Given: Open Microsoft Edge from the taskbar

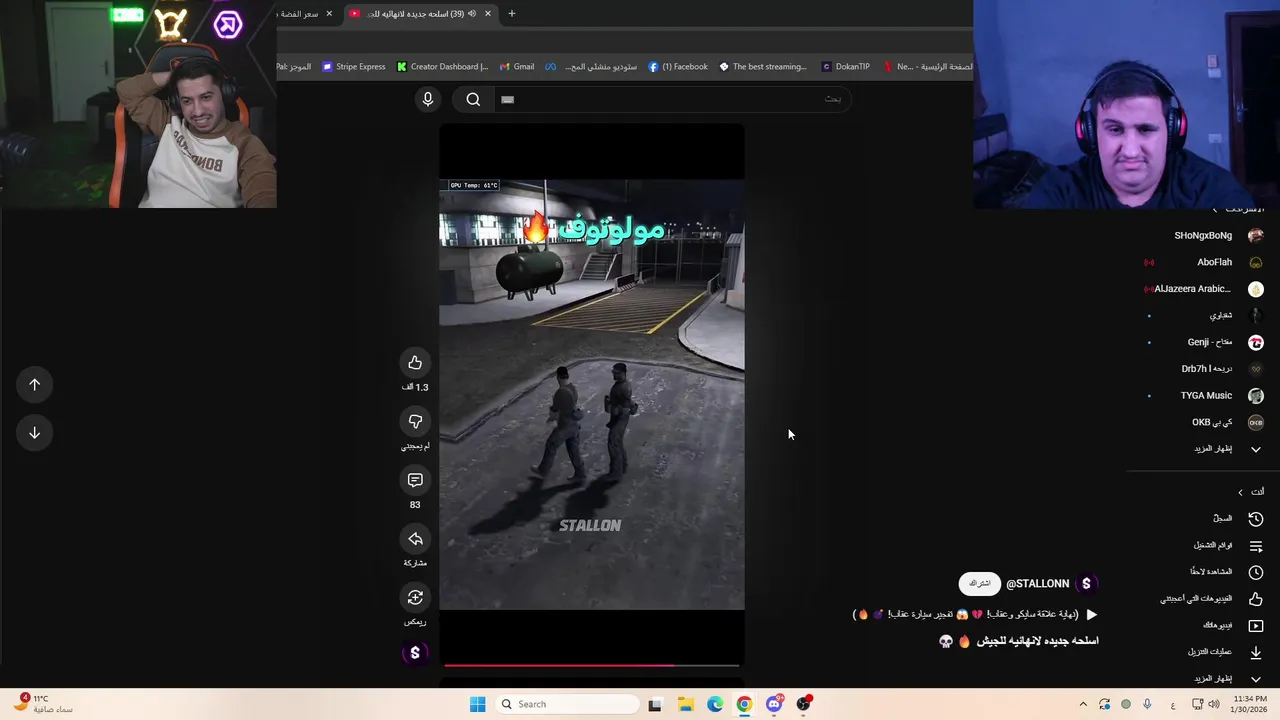Looking at the screenshot, I should click(x=715, y=704).
